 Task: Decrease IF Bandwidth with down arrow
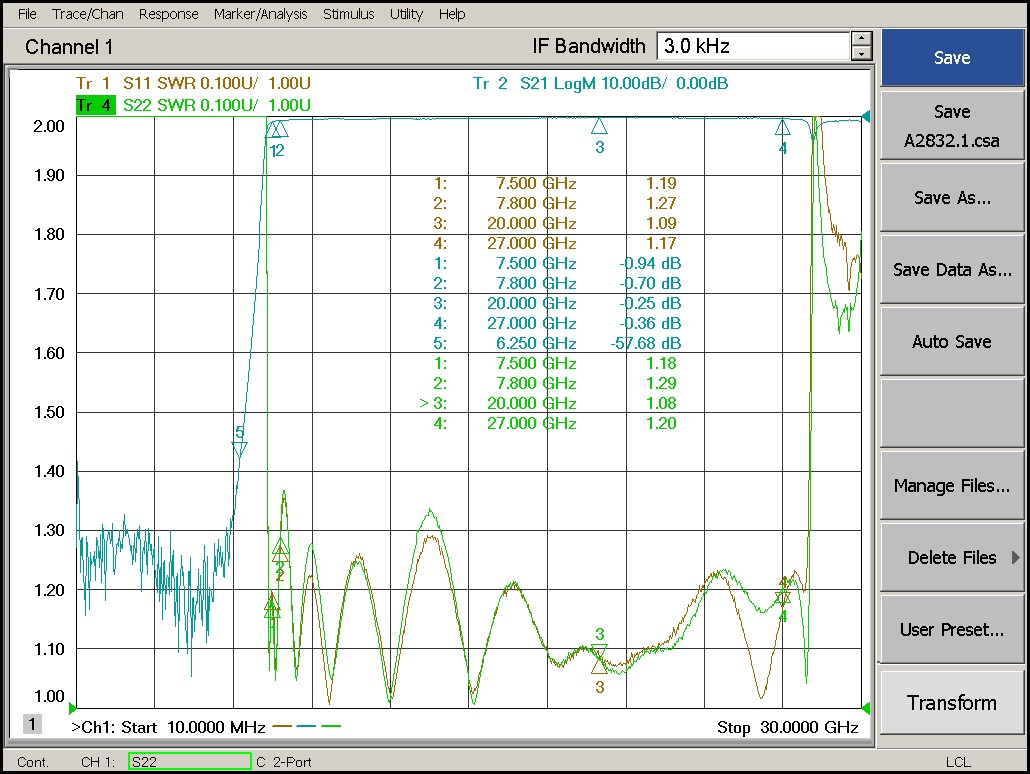[x=861, y=54]
